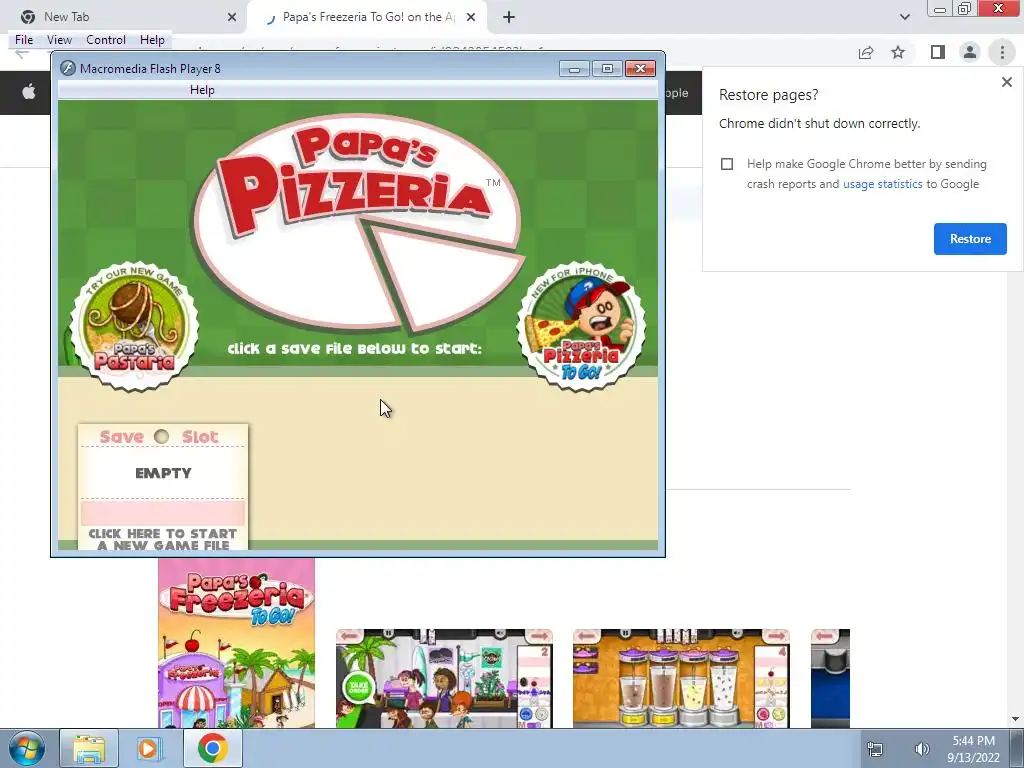Click the Flash Player title bar icon
The image size is (1024, 768).
tap(67, 69)
